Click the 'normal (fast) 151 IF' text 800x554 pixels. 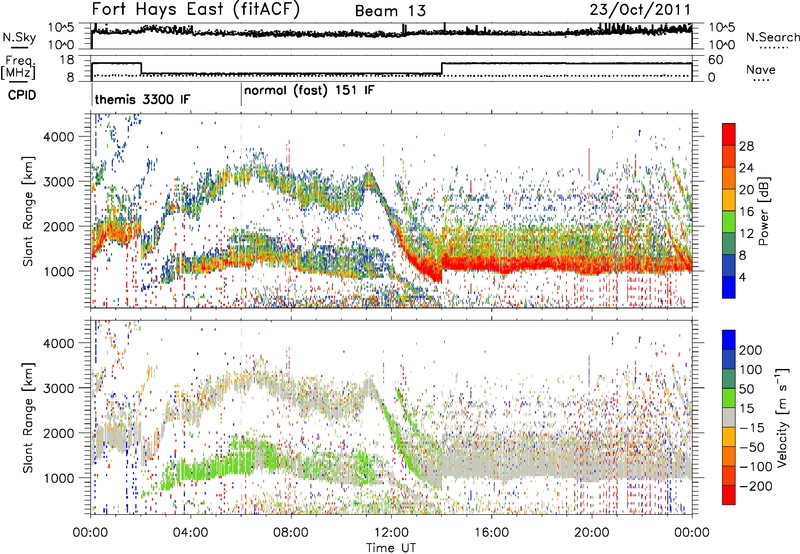(x=309, y=91)
